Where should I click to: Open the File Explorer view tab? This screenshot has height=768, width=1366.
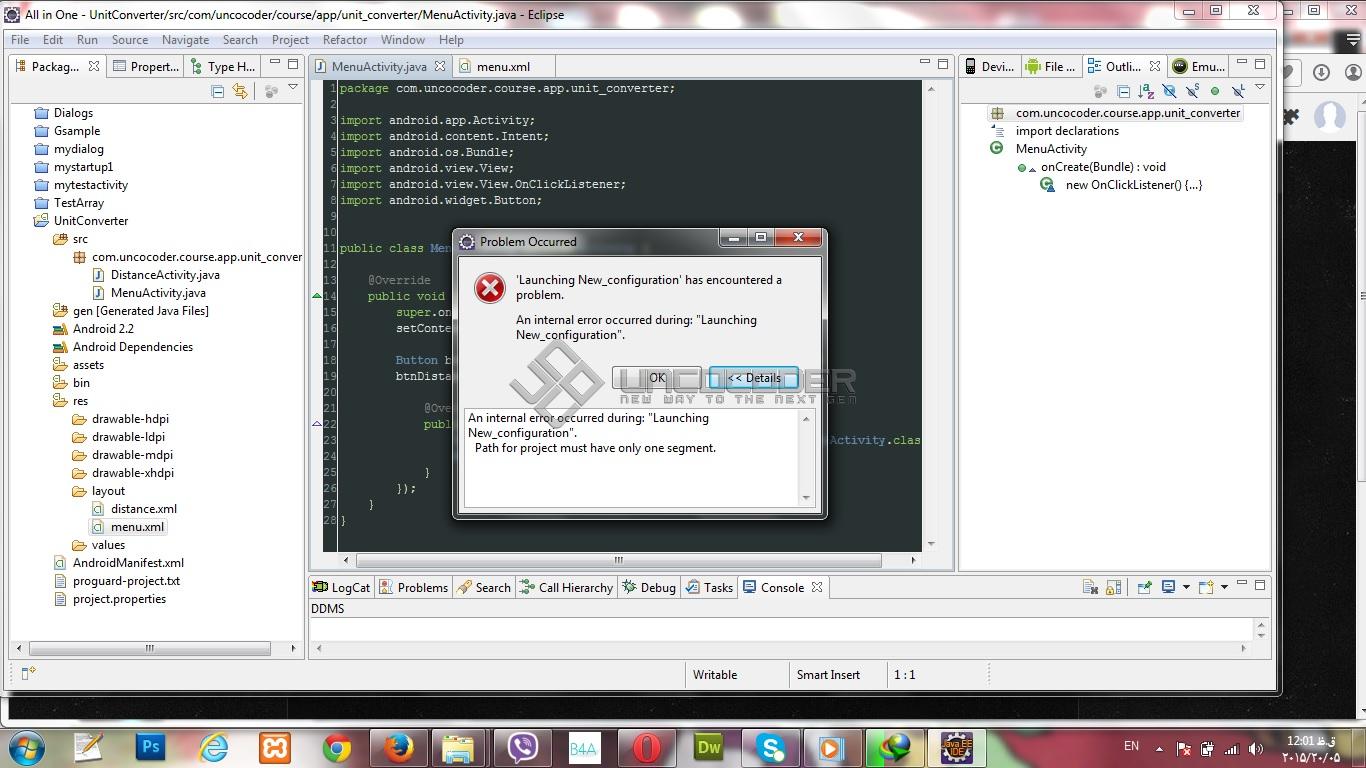(1050, 66)
